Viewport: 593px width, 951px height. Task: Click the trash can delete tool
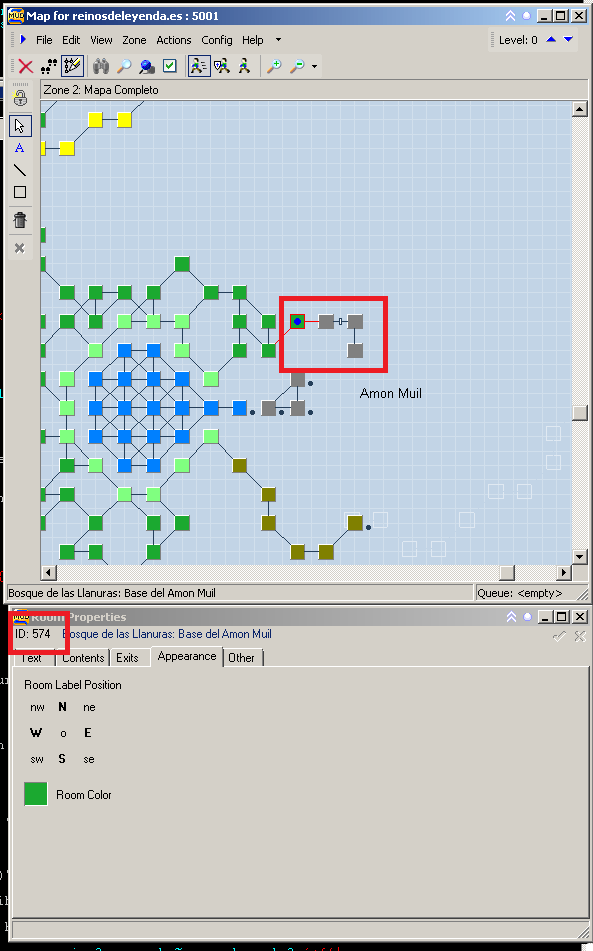click(20, 220)
